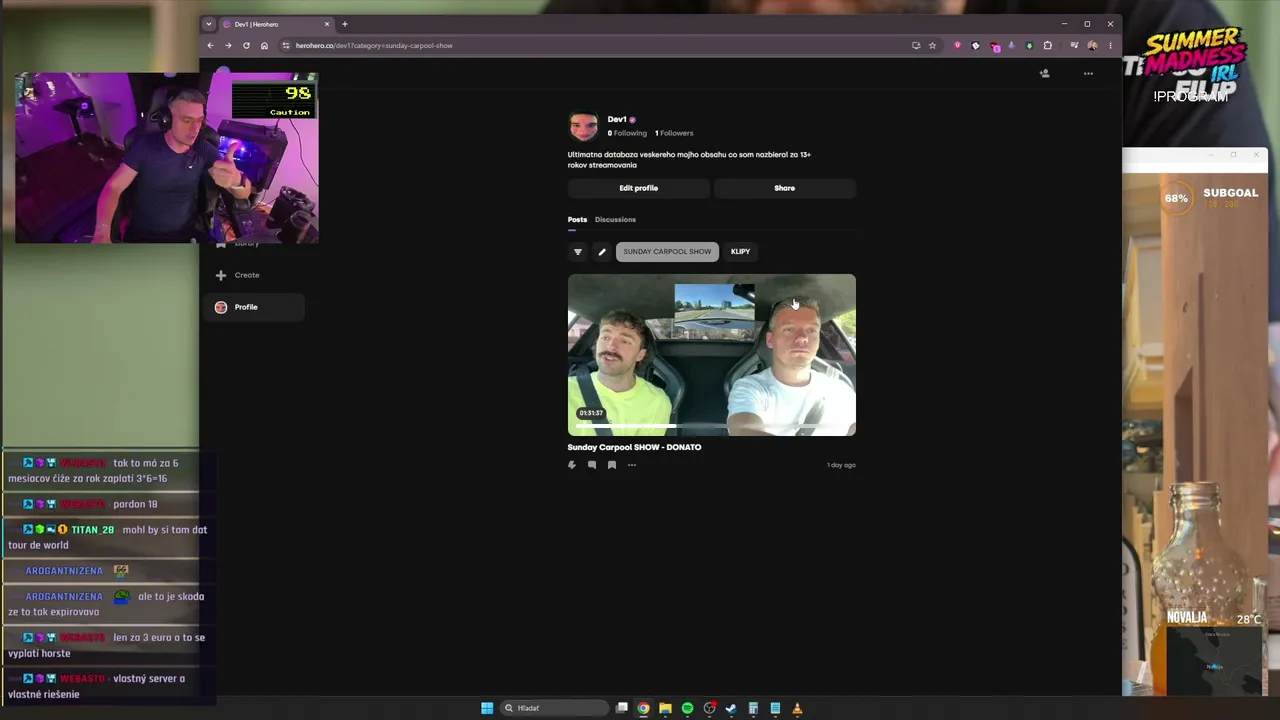Open the 1 Followers list

tap(674, 133)
